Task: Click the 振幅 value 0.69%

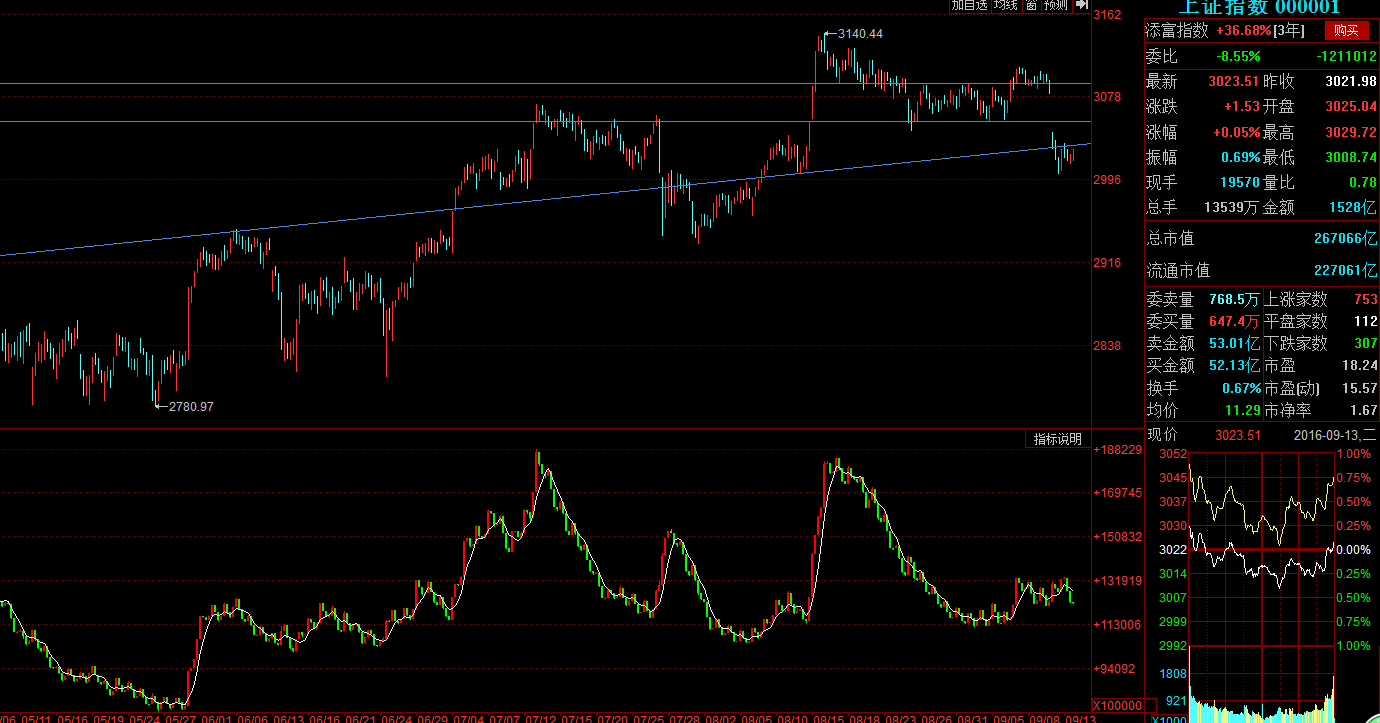Action: [x=1241, y=157]
